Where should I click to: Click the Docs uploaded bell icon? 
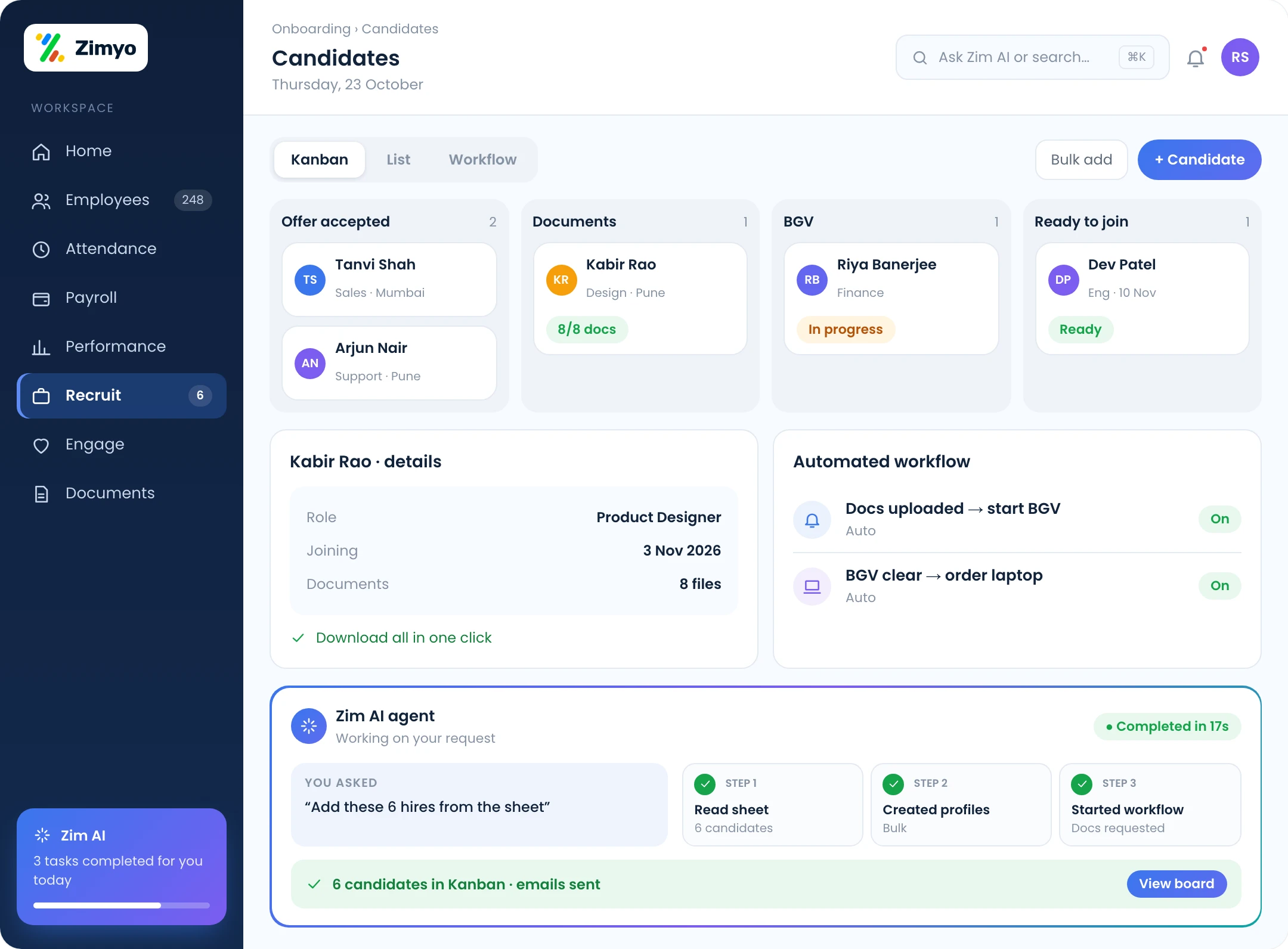click(812, 520)
